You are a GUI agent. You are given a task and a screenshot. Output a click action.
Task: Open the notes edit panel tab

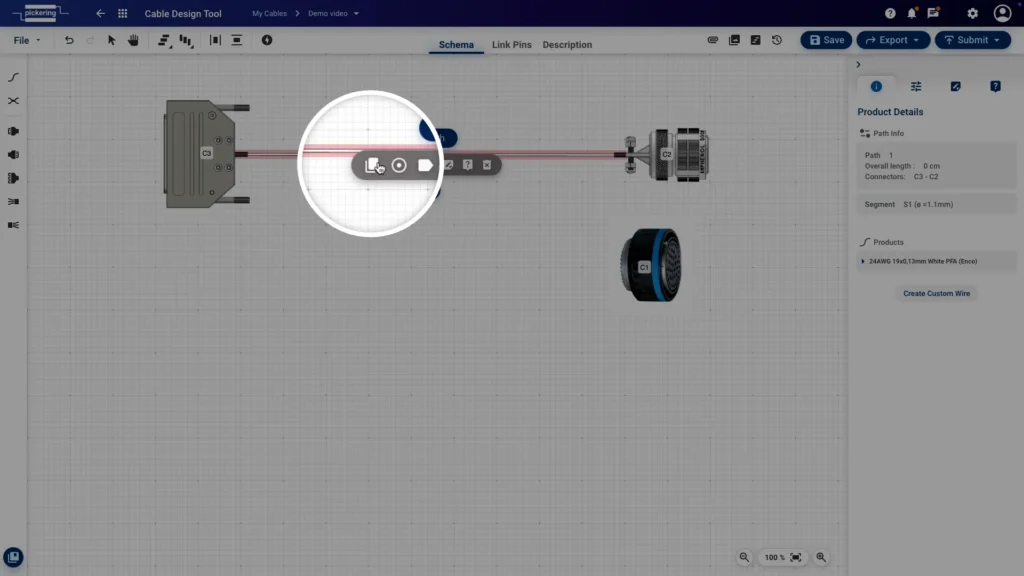(x=955, y=86)
